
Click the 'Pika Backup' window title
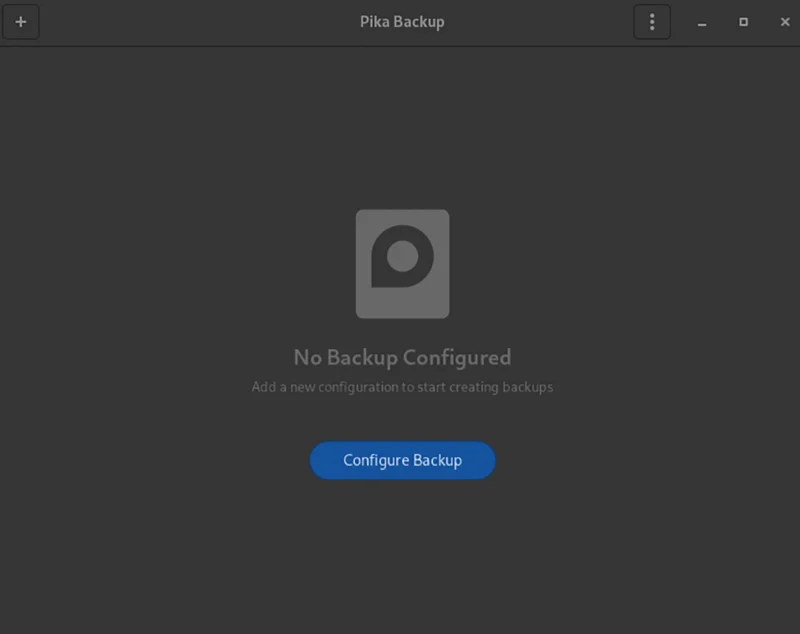click(402, 22)
